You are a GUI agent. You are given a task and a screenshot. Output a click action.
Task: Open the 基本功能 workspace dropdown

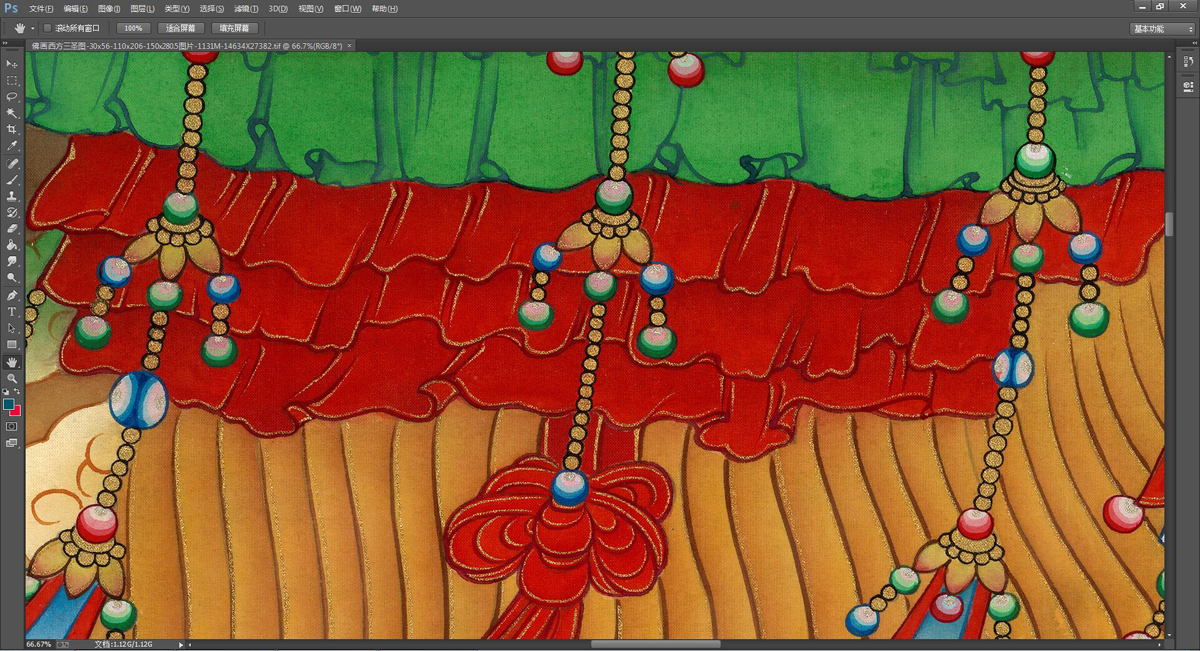click(x=1162, y=29)
